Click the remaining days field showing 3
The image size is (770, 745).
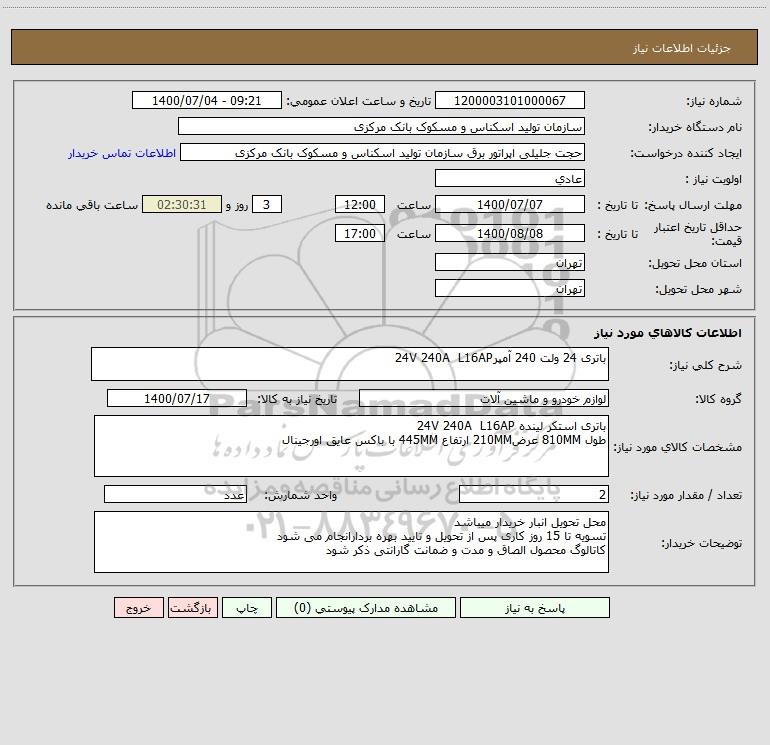click(267, 204)
